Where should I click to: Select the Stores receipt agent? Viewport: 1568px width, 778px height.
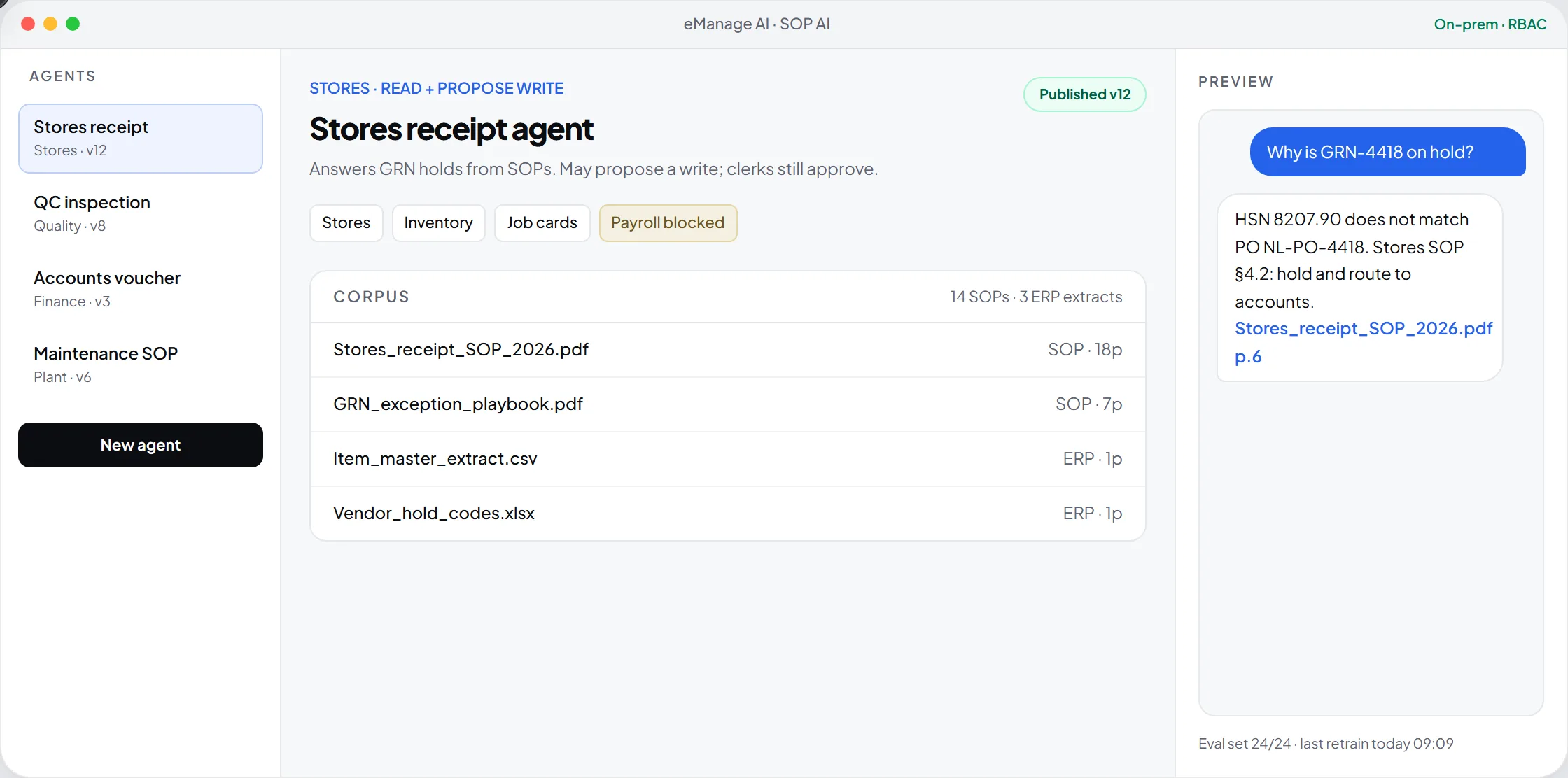[x=141, y=139]
